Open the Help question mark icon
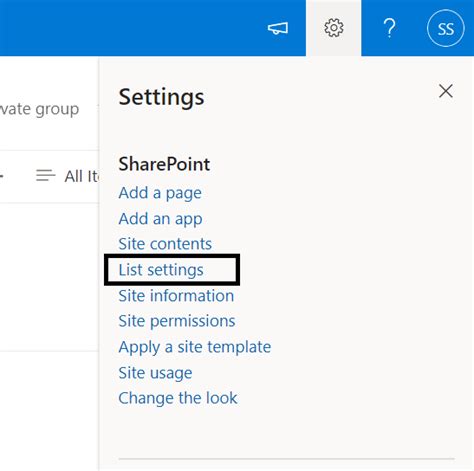 389,28
